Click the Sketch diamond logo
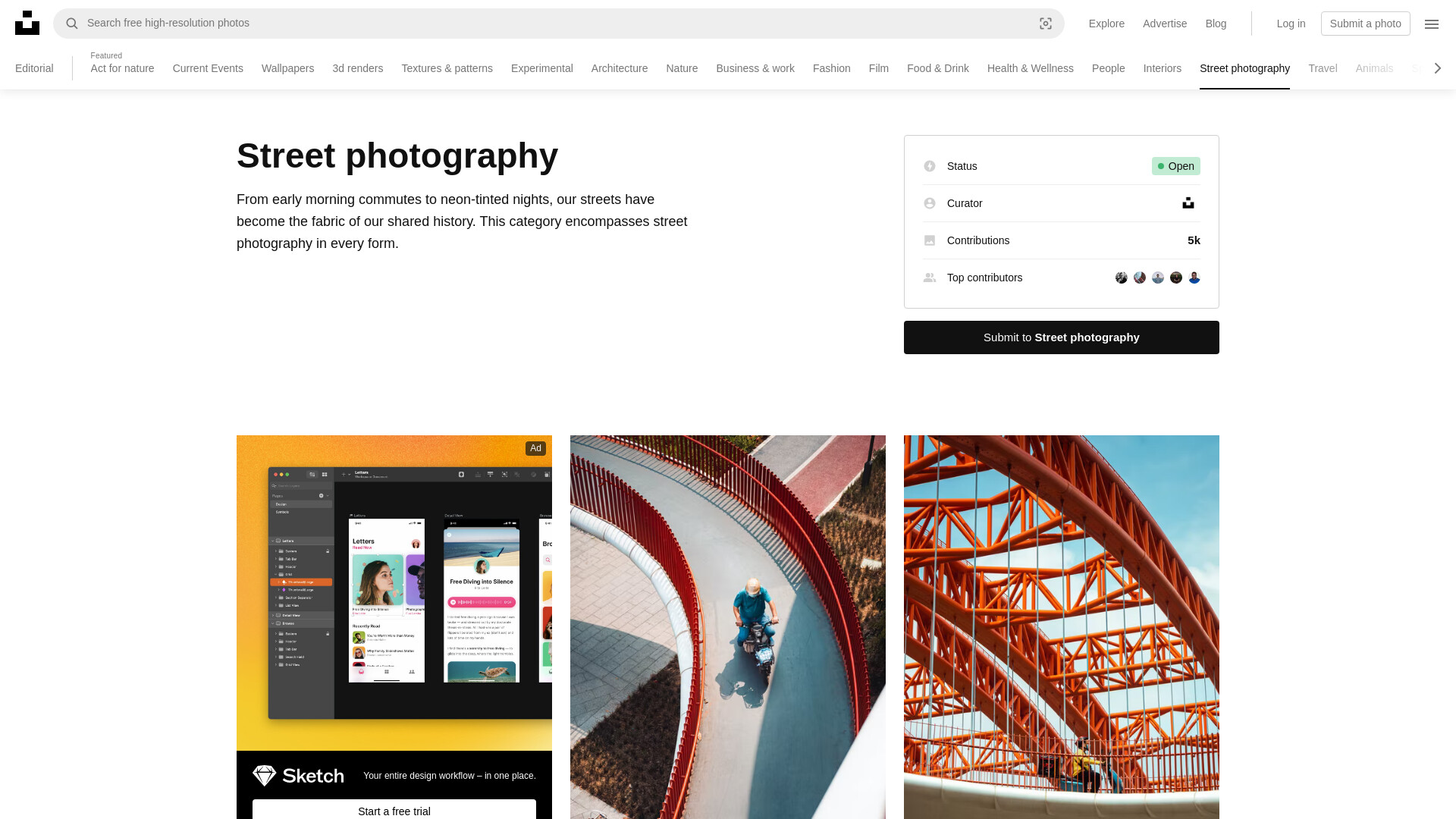Viewport: 1456px width, 819px height. [x=264, y=776]
